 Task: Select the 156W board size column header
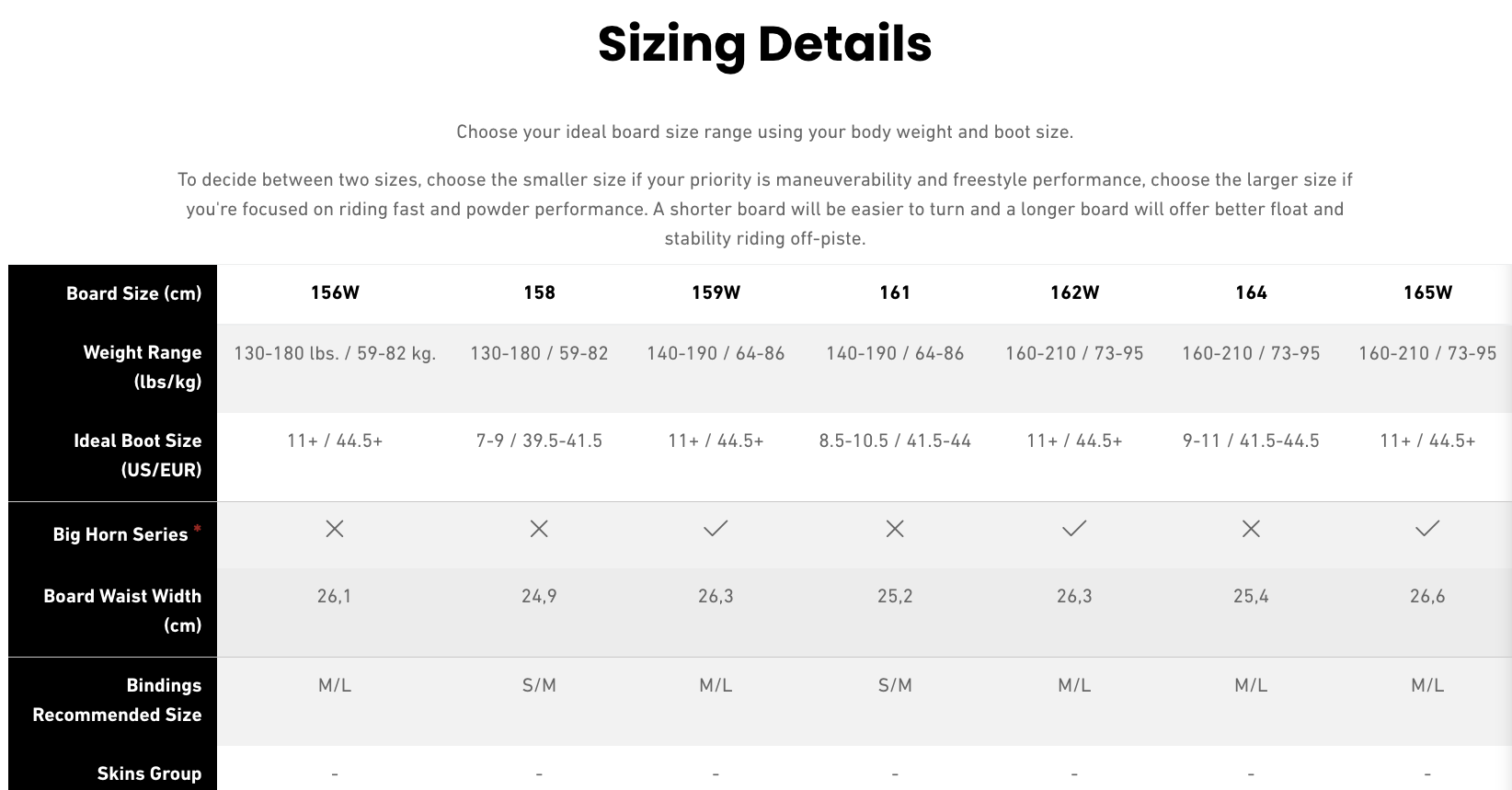tap(335, 292)
